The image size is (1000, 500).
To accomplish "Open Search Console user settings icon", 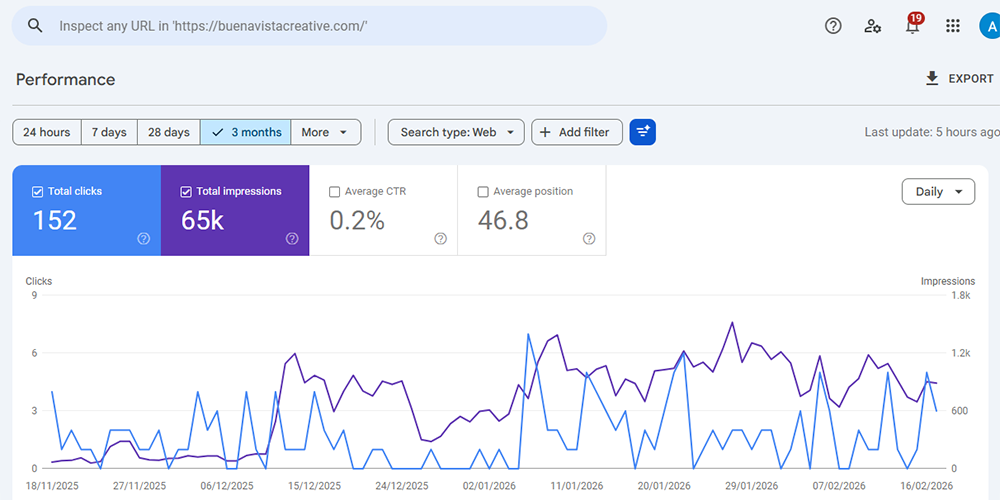I will (873, 26).
